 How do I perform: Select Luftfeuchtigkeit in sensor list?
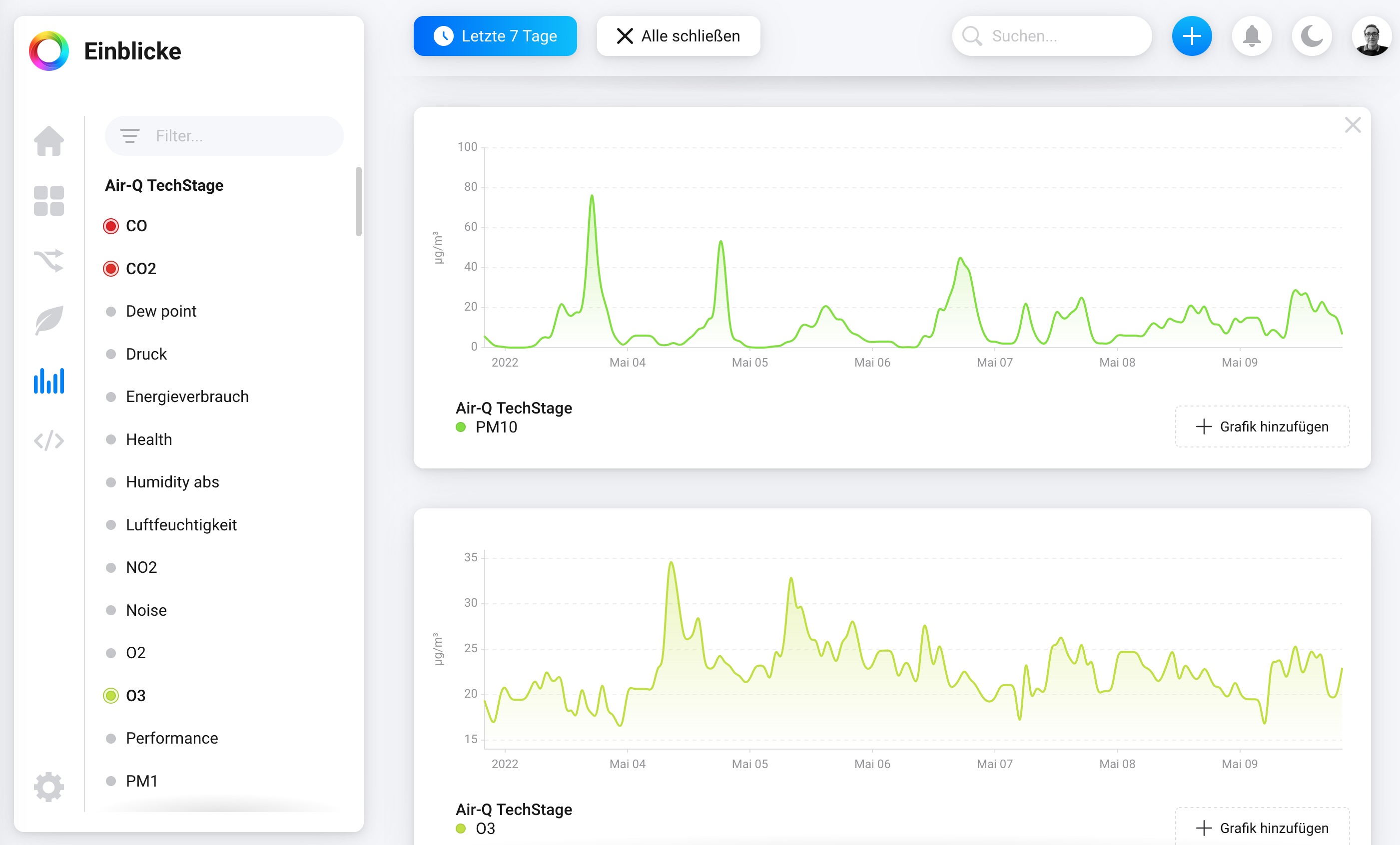[x=181, y=525]
